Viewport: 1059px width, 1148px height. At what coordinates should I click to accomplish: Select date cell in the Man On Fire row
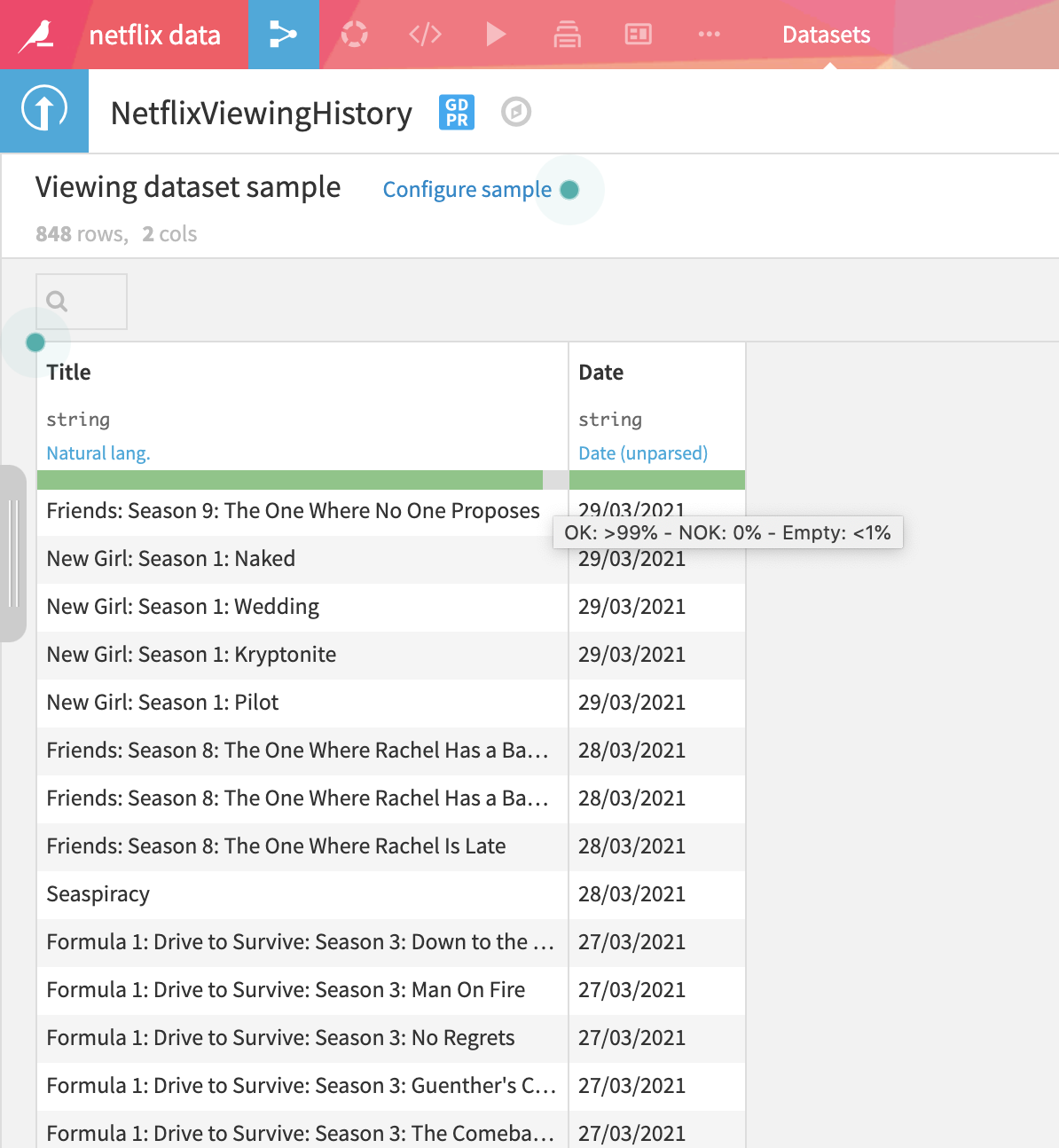pos(657,990)
